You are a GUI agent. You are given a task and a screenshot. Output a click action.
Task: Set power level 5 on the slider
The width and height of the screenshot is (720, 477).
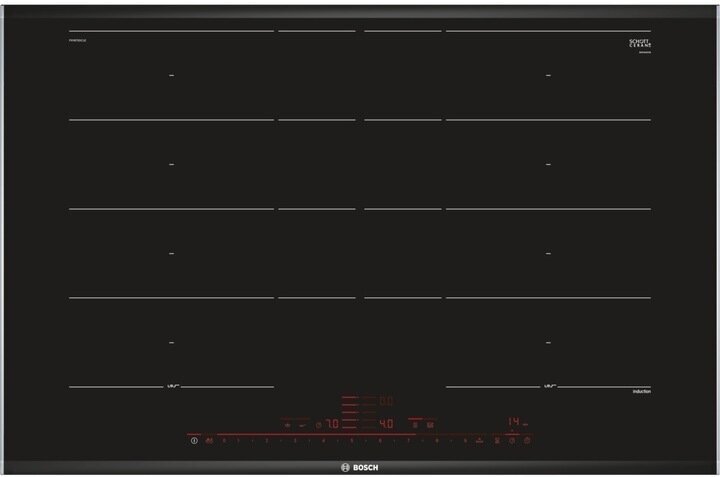[x=352, y=440]
